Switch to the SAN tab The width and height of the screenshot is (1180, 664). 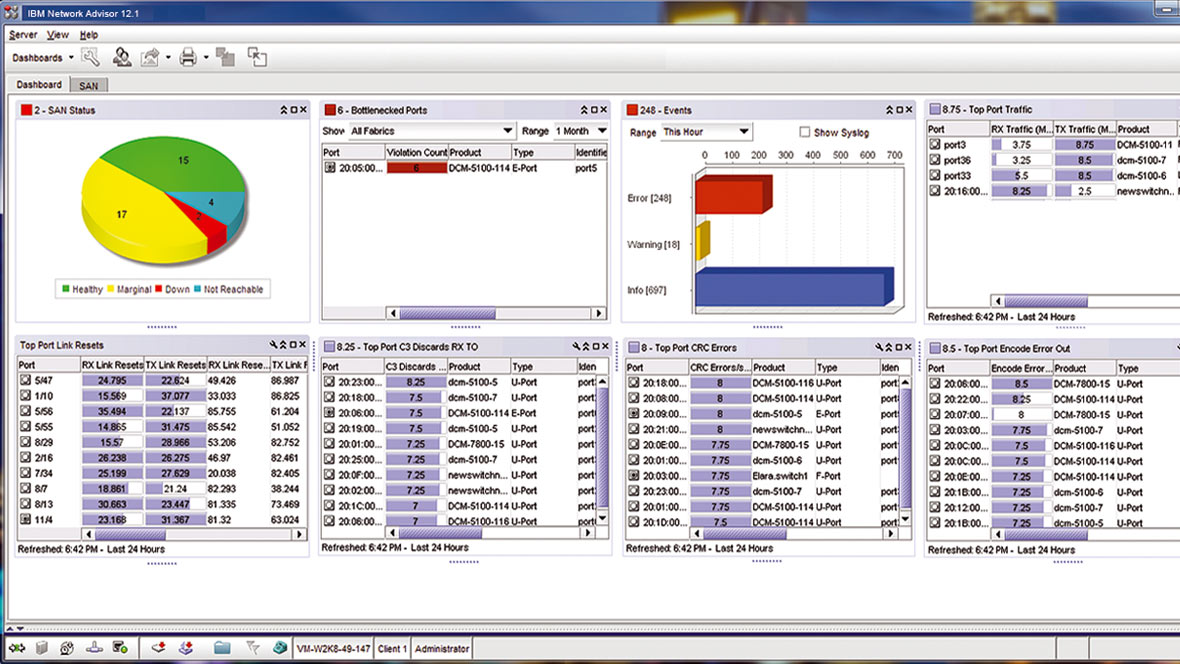[88, 85]
